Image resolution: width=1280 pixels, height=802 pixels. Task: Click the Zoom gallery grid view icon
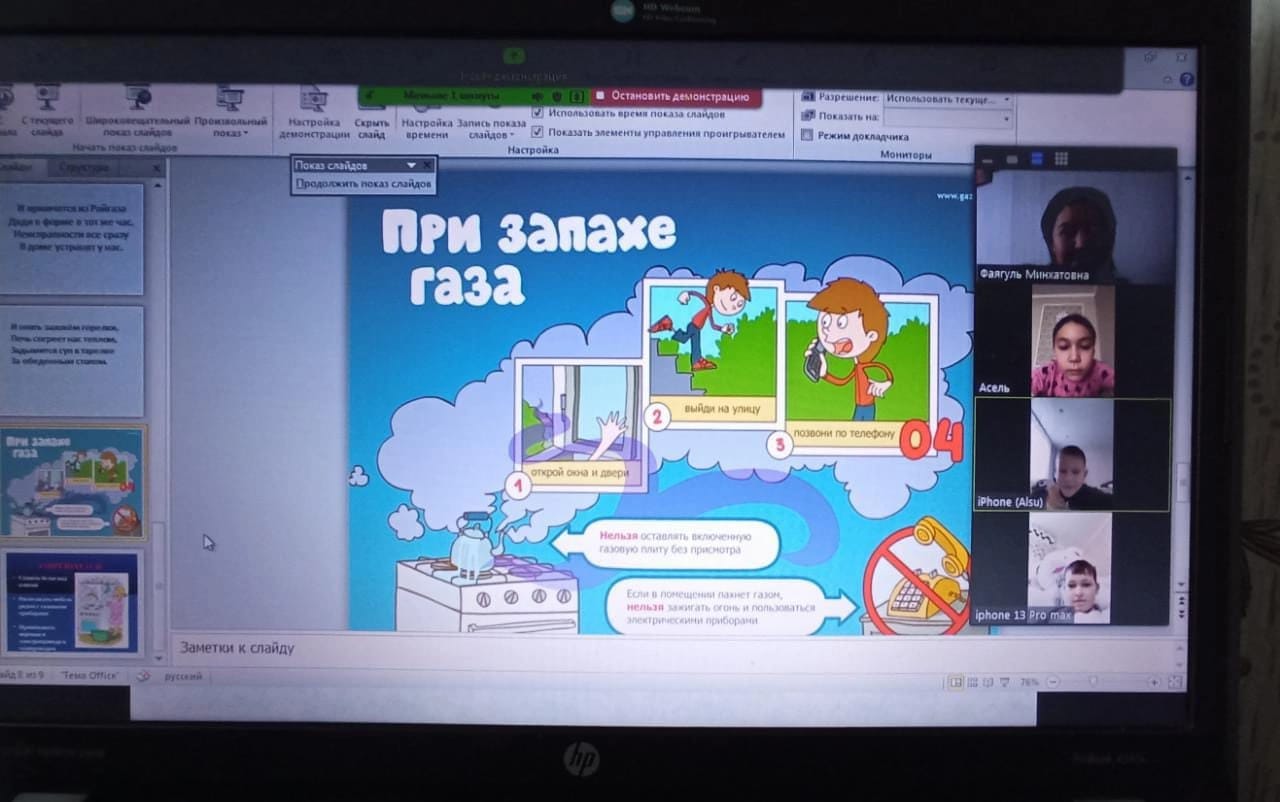1061,159
